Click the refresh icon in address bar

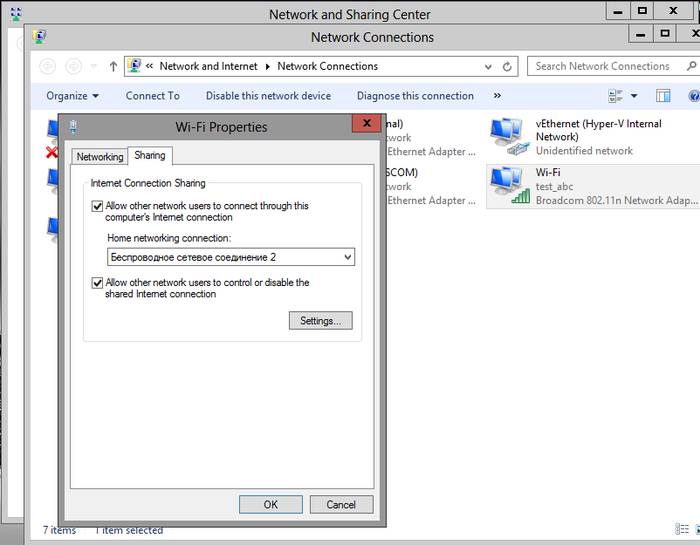[508, 67]
